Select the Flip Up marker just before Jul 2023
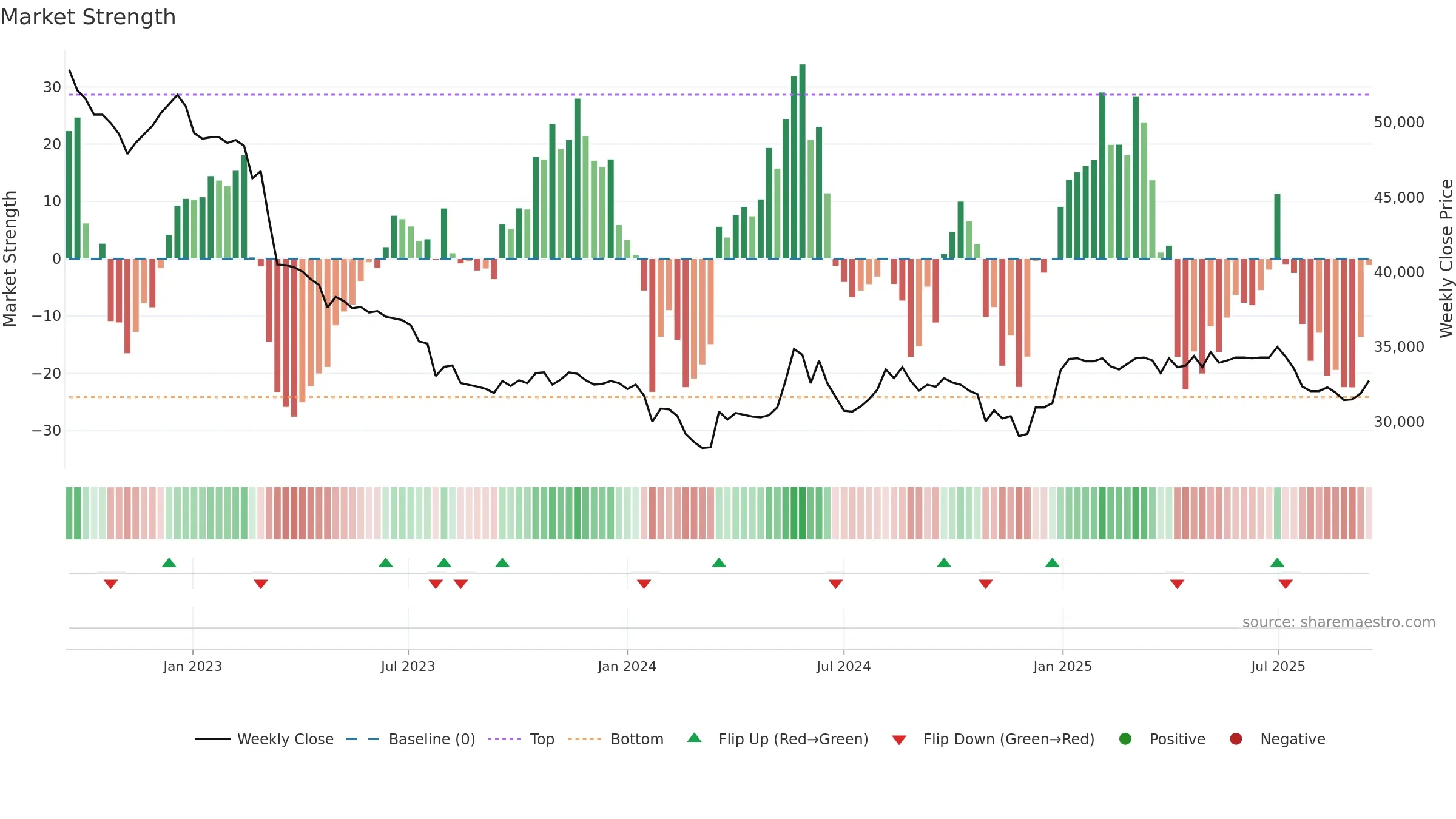 [386, 562]
